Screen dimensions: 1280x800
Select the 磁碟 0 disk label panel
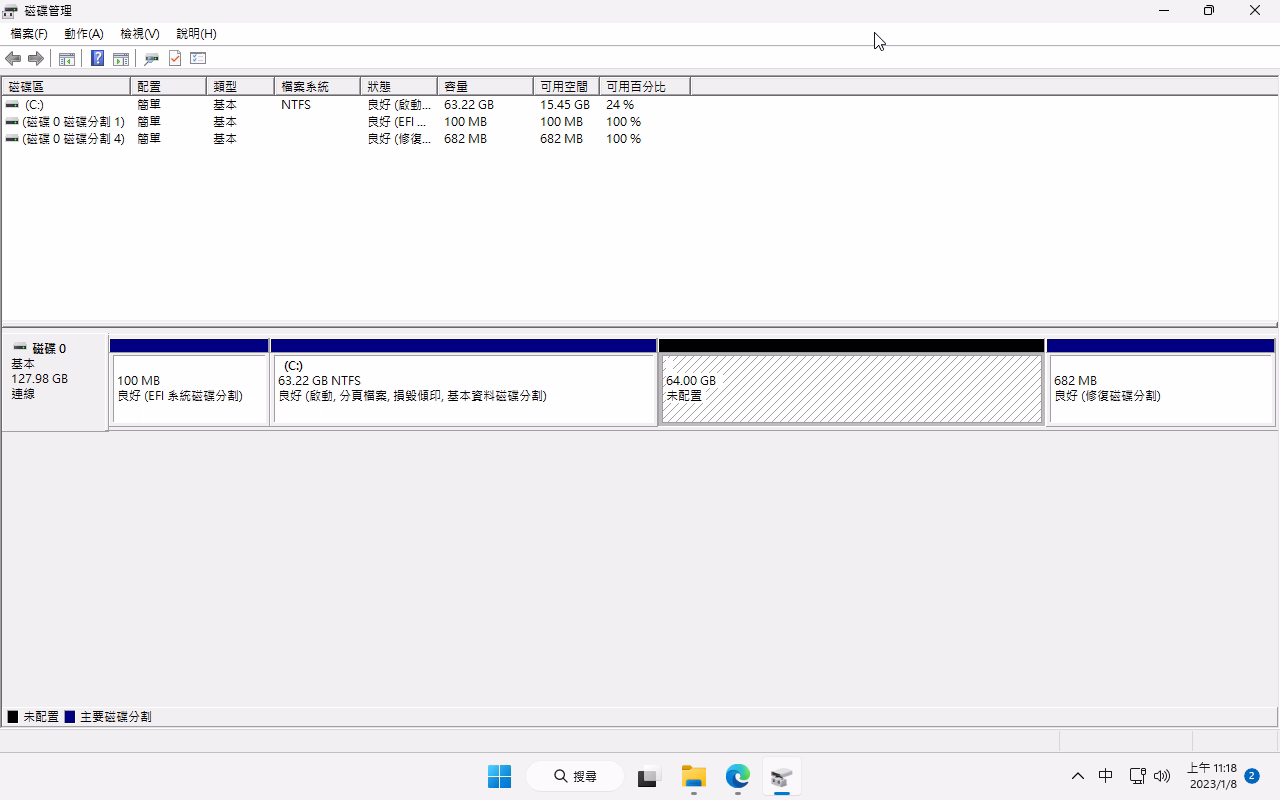(x=55, y=382)
